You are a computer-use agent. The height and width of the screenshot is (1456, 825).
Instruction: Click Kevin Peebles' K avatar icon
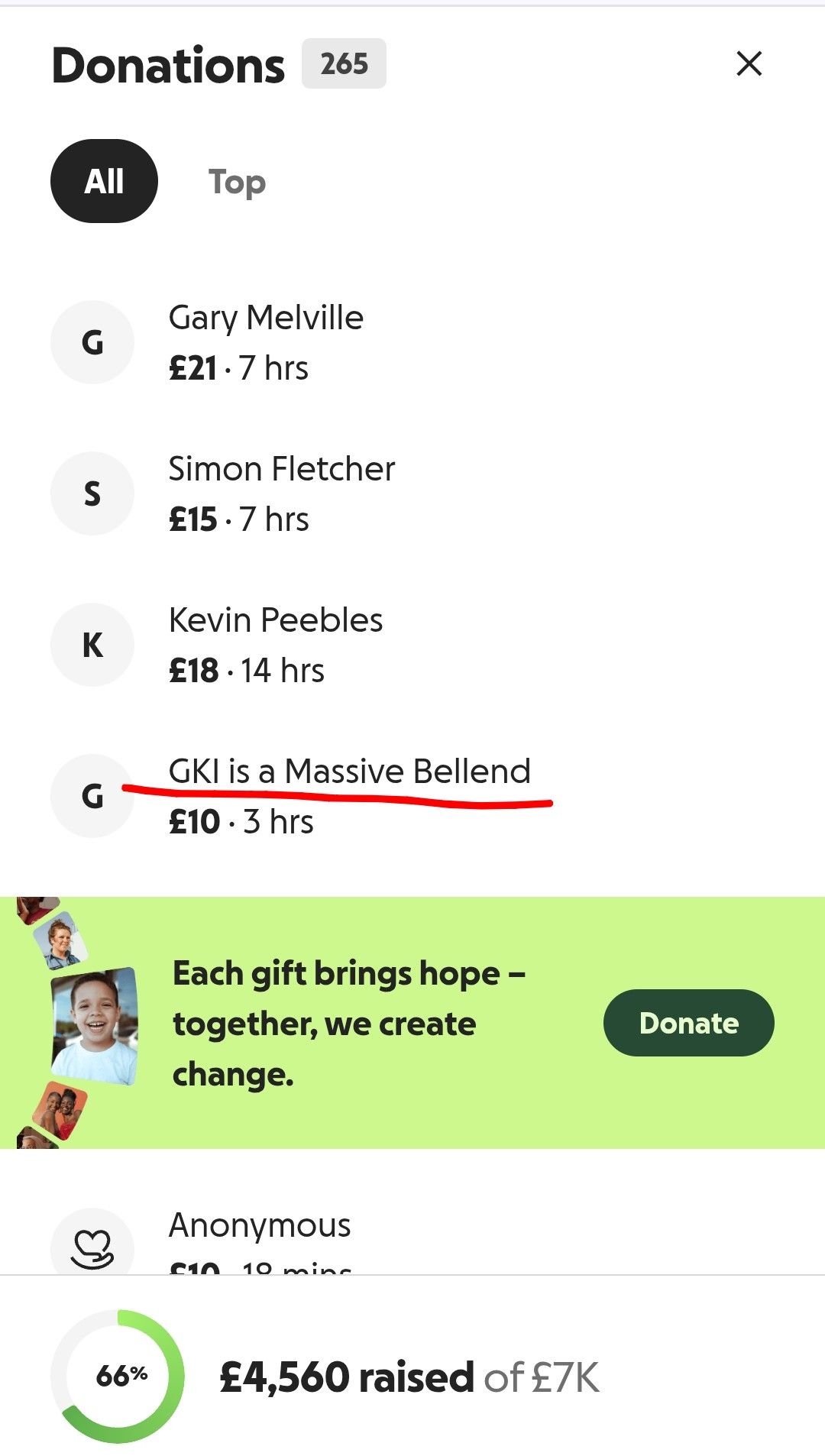click(92, 645)
